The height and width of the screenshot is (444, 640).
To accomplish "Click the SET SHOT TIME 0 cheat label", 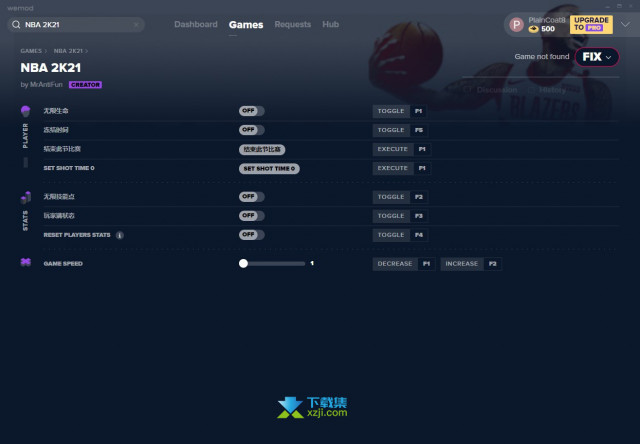I will (x=69, y=168).
